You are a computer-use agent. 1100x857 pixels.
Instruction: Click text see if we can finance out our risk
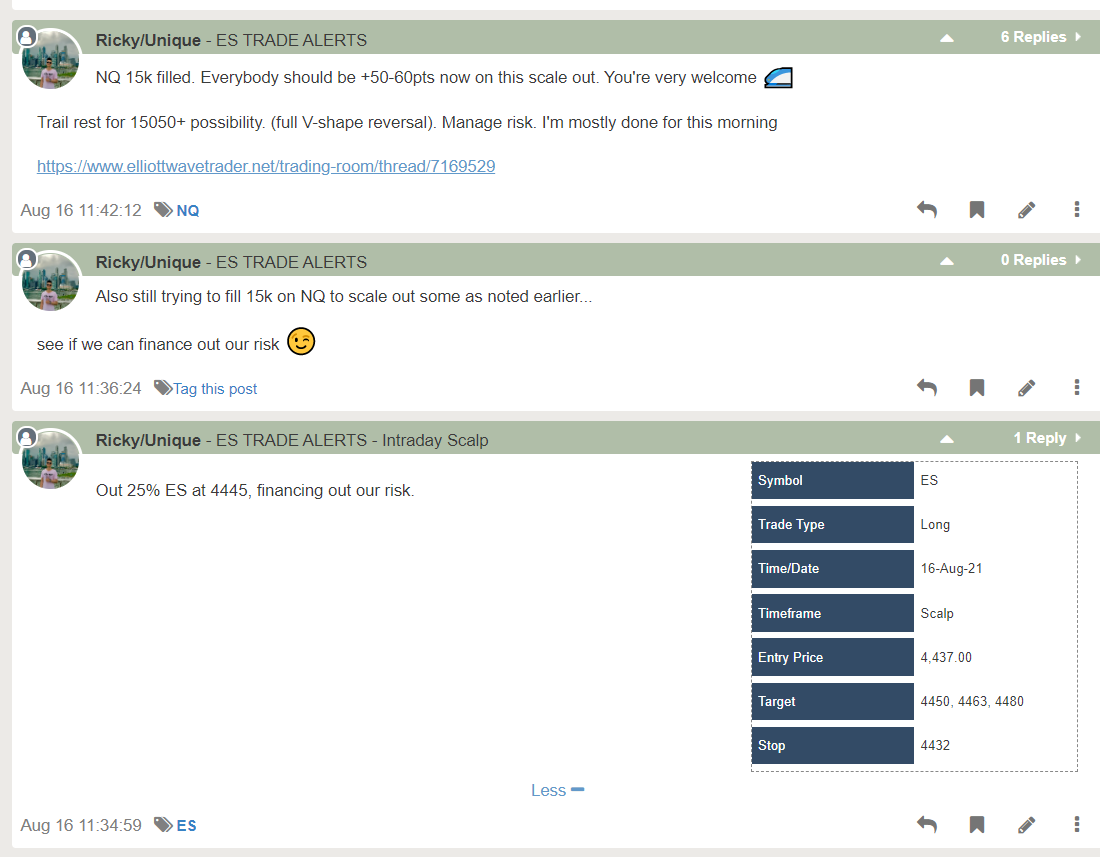(158, 344)
